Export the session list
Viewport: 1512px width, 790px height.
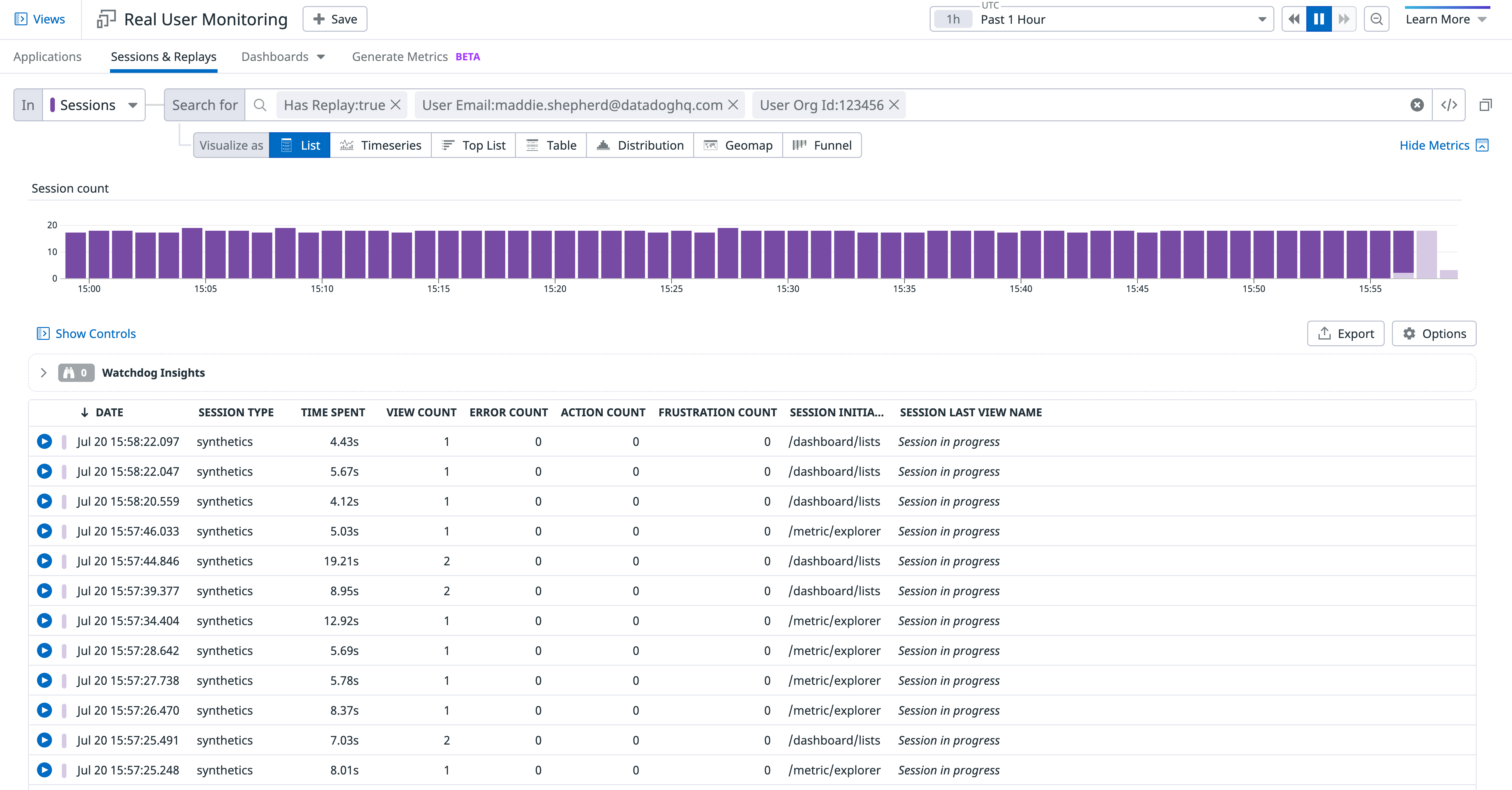click(x=1345, y=333)
